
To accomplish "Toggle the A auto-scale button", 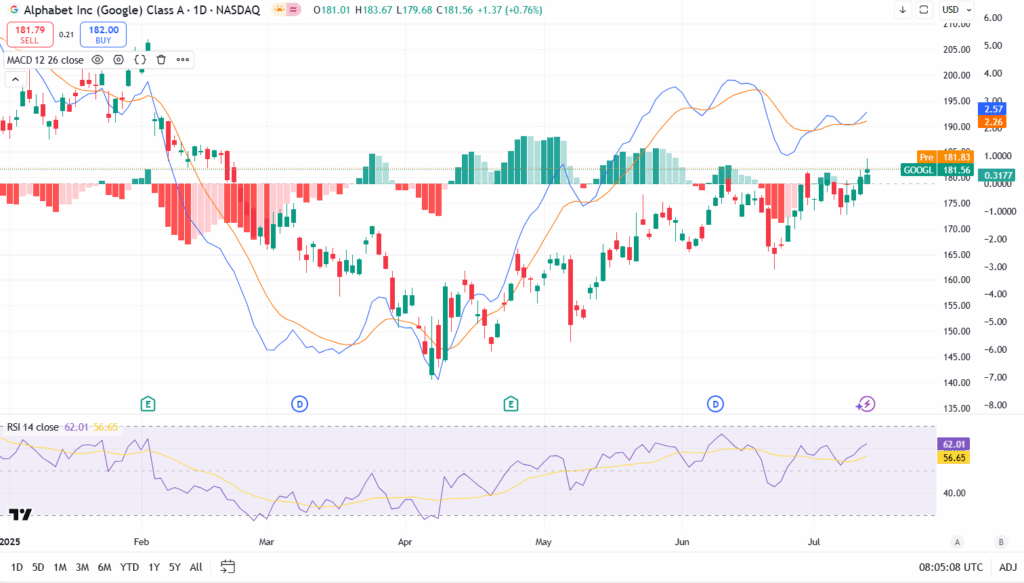I will click(x=957, y=542).
